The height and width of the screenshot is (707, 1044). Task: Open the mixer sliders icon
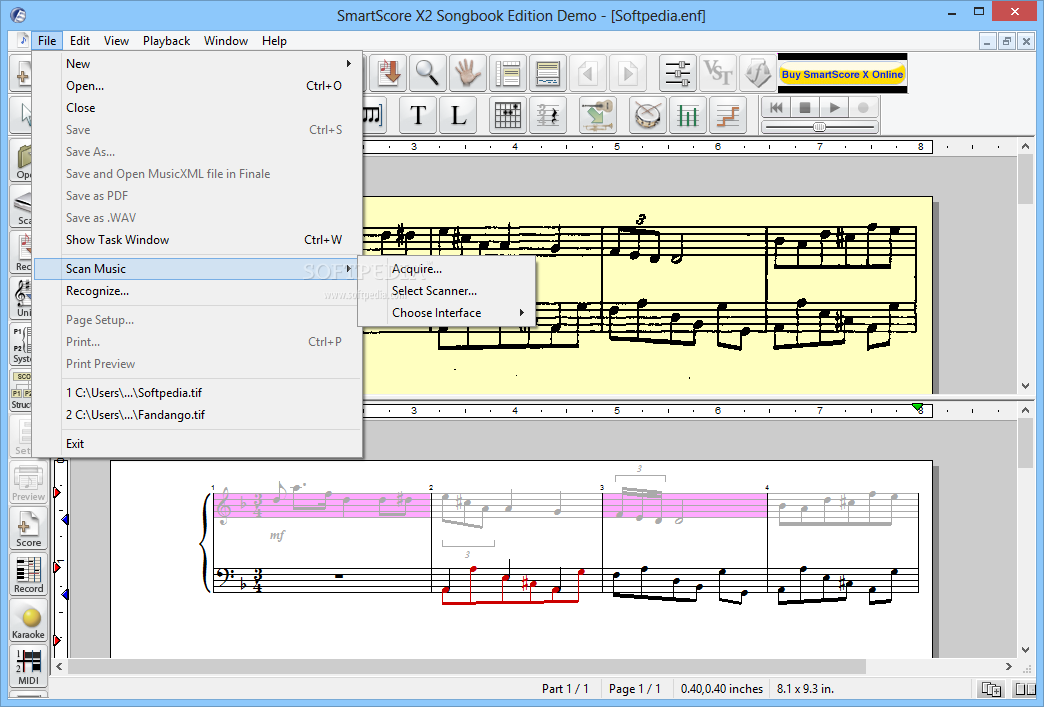(677, 73)
